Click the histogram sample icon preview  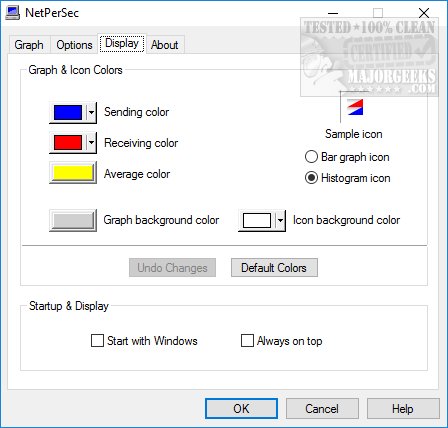point(355,107)
